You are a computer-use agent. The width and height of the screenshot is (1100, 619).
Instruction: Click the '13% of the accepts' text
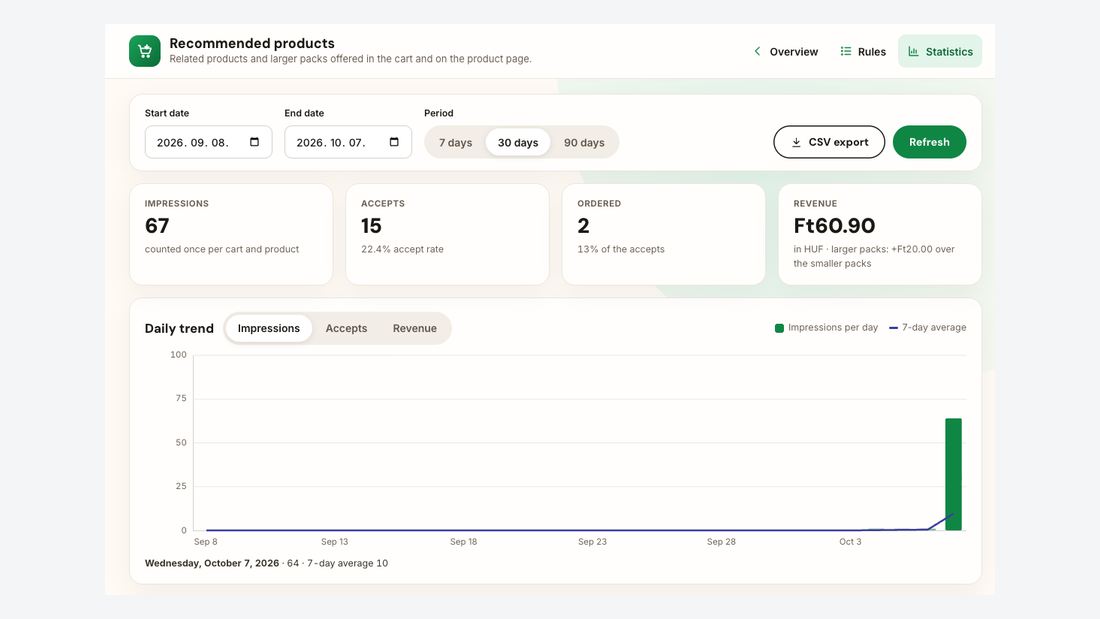621,249
